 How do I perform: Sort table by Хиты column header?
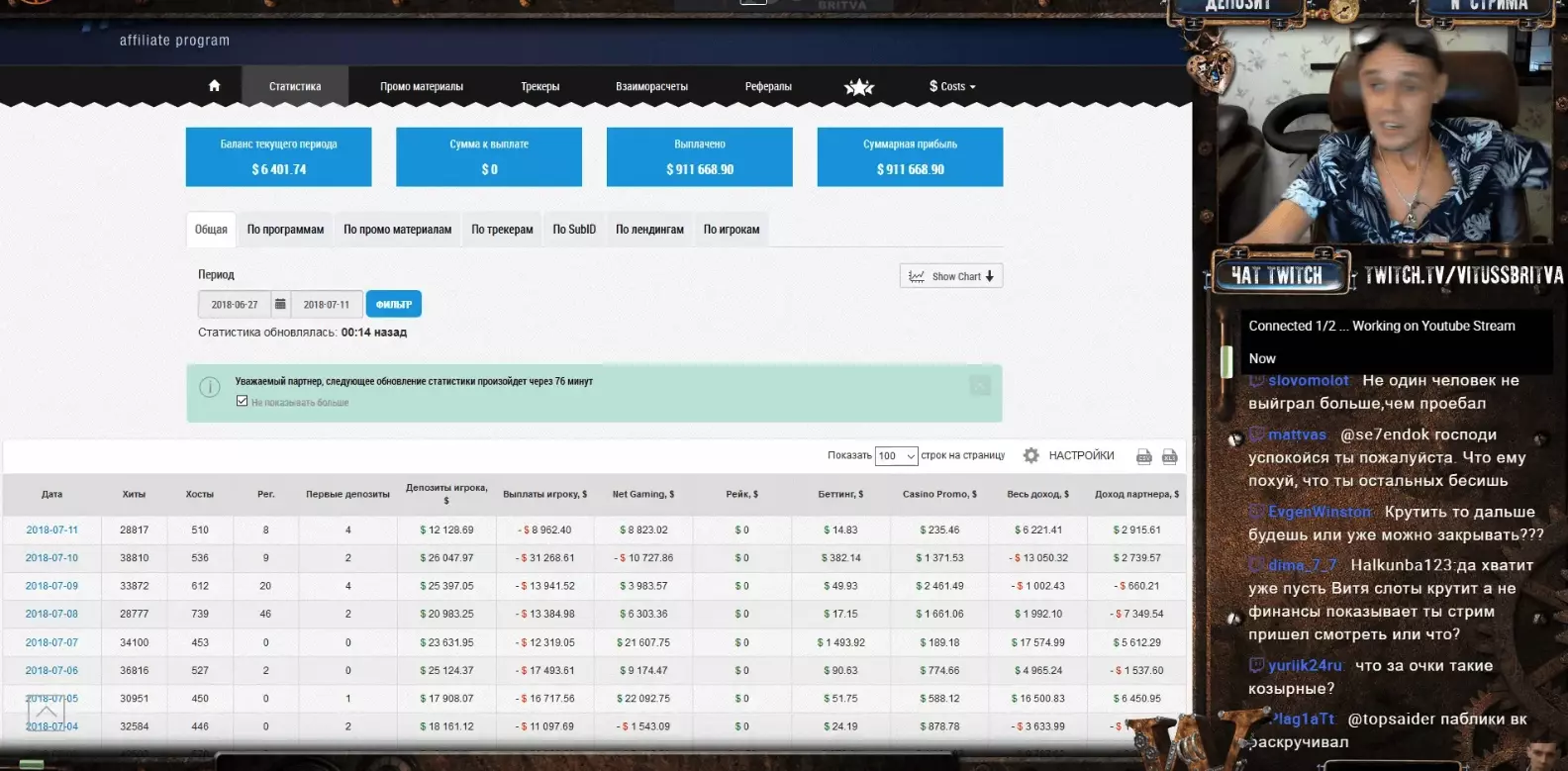pos(134,494)
